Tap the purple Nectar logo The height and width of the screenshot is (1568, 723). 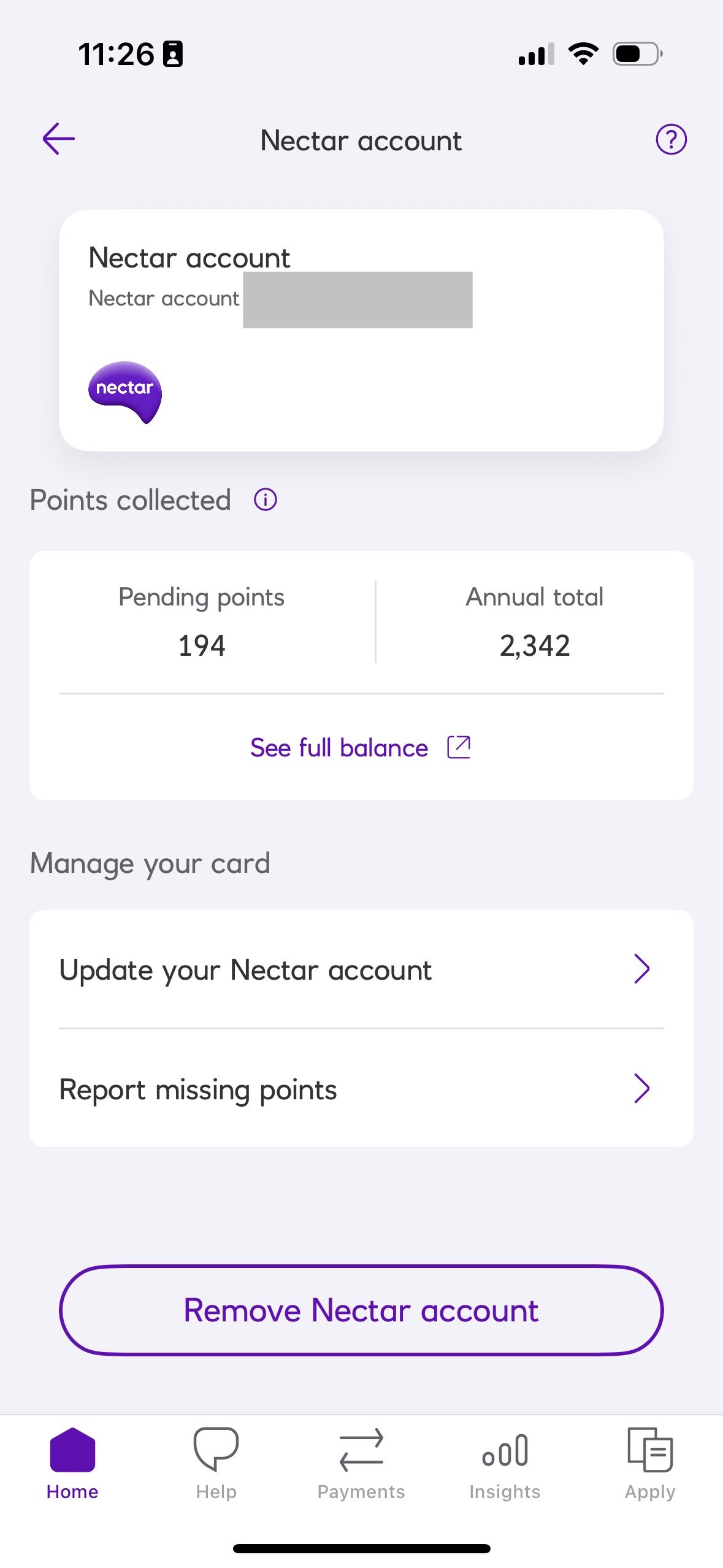point(125,391)
